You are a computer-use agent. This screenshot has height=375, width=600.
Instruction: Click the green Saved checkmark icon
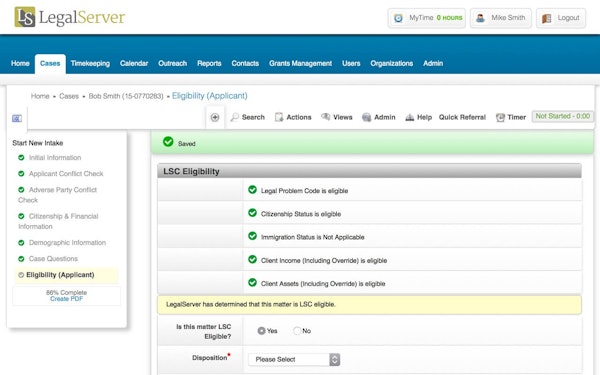[168, 142]
